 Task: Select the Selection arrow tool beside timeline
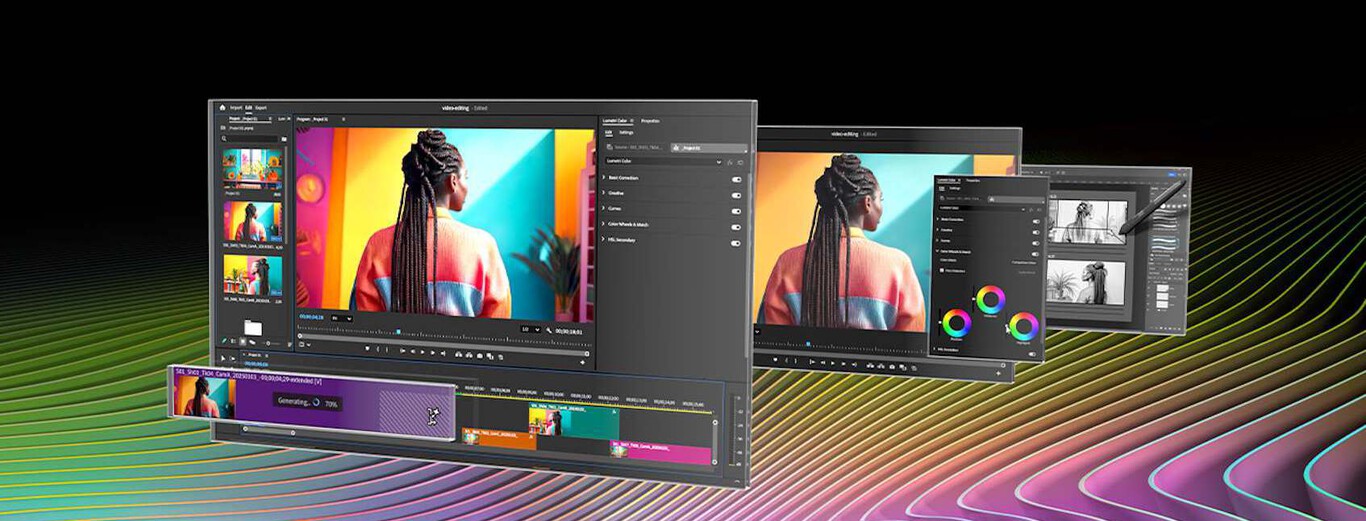223,356
